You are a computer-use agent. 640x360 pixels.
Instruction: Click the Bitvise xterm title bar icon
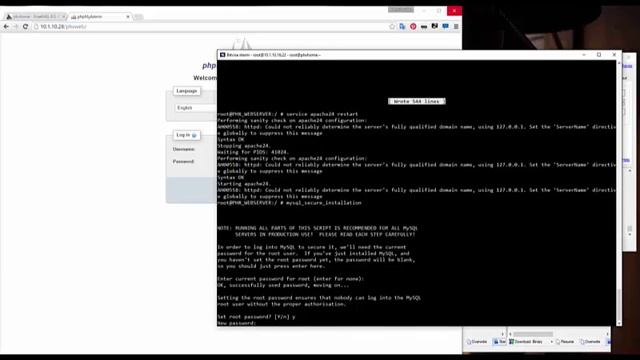click(x=222, y=55)
